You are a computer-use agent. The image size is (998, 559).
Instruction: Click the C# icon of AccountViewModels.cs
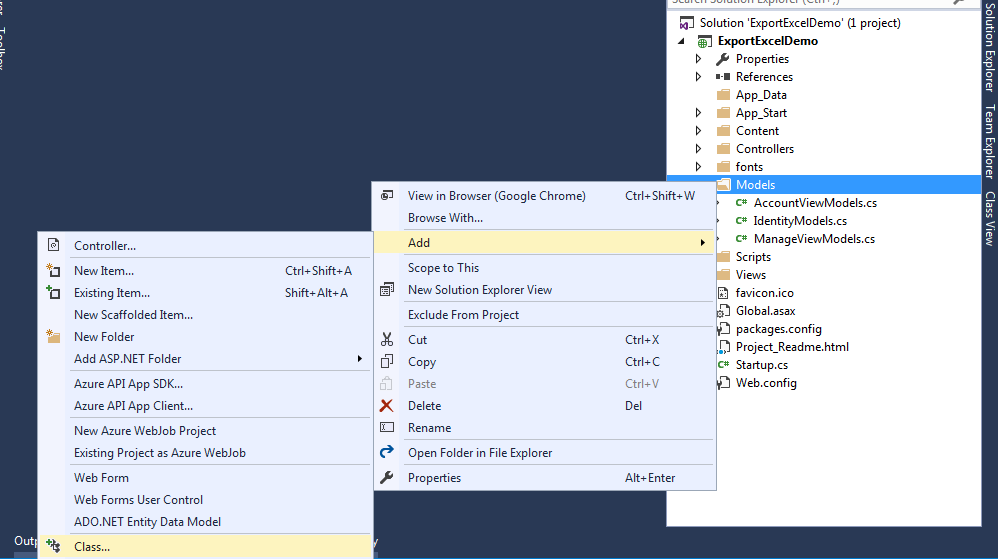point(741,202)
